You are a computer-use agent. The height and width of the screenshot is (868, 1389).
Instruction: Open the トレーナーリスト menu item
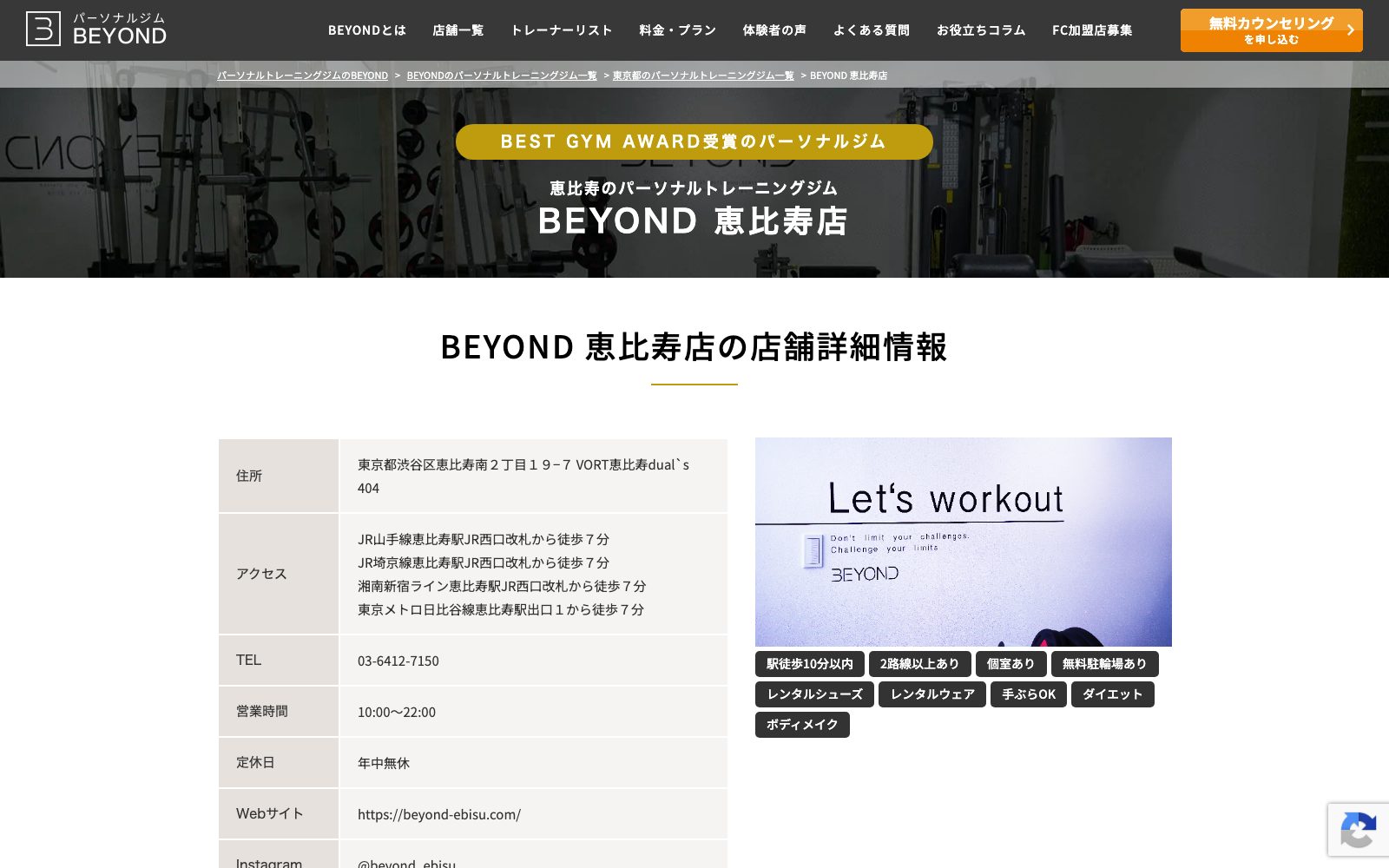562,30
